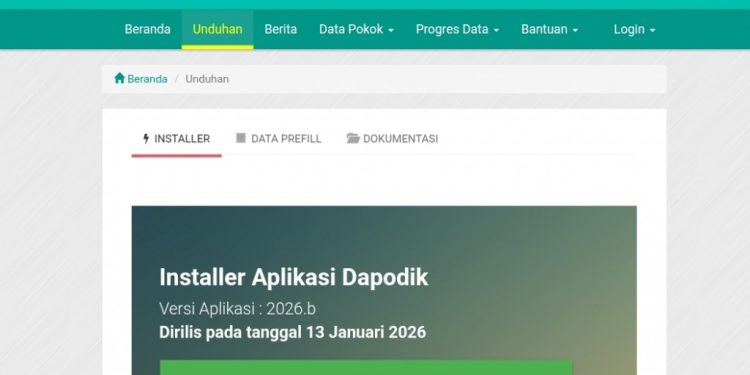Switch to the DATA PREFILL tab
Screen dimensions: 750x375
tap(278, 139)
